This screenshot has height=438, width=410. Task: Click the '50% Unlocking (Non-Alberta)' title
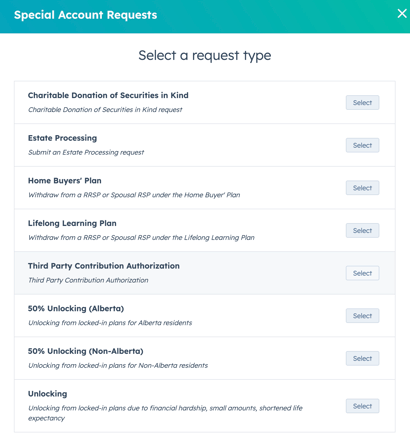tap(85, 351)
